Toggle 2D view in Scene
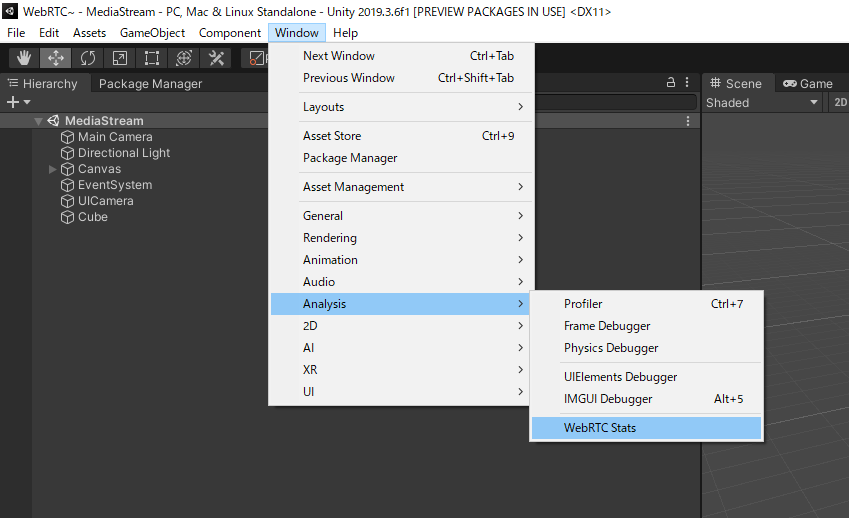This screenshot has width=849, height=518. tap(840, 102)
